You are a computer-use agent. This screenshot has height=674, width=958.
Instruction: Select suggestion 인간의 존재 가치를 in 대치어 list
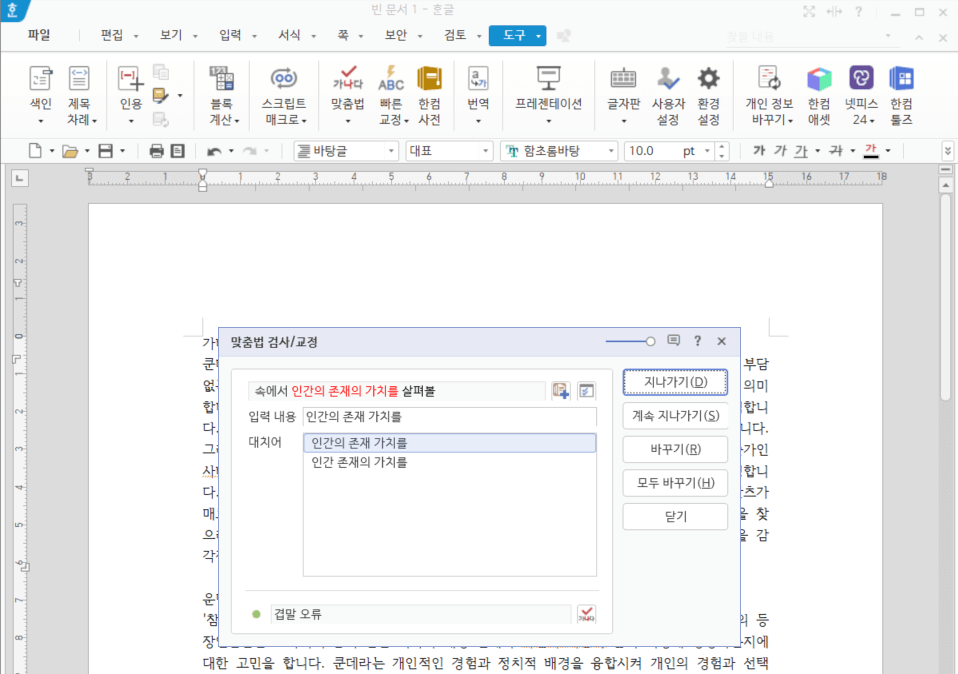click(449, 442)
